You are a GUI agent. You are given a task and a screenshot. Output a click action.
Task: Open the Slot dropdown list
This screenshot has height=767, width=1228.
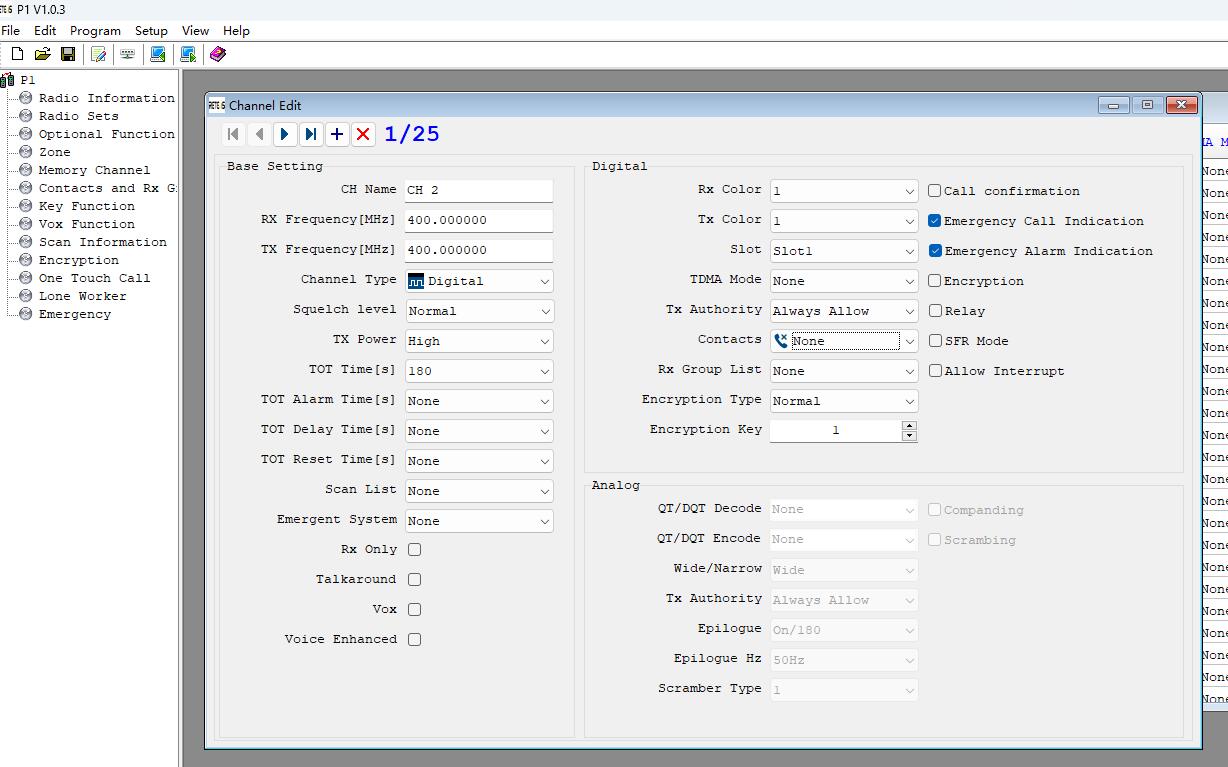pos(844,251)
